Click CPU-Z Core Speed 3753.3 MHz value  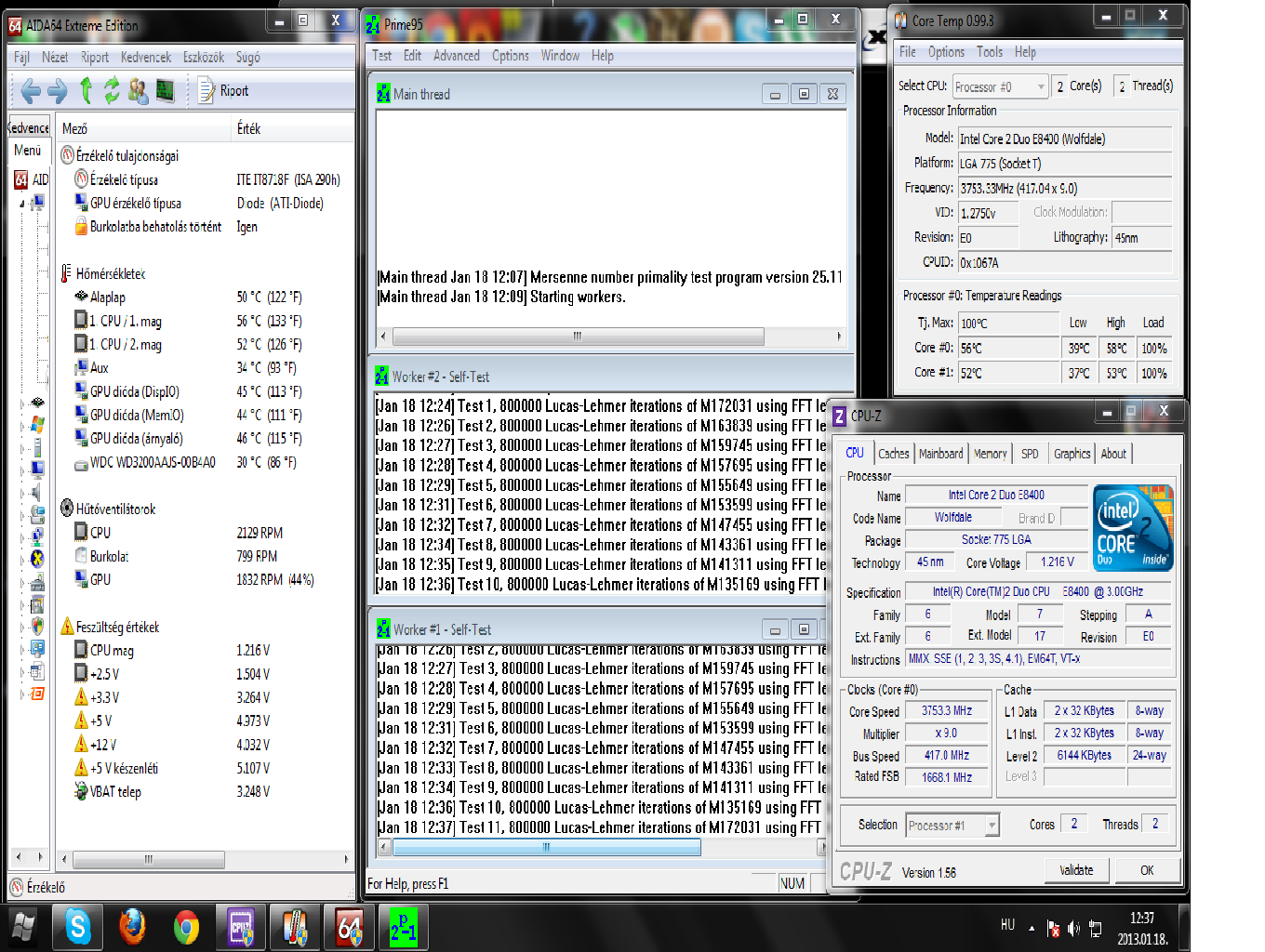pos(947,710)
